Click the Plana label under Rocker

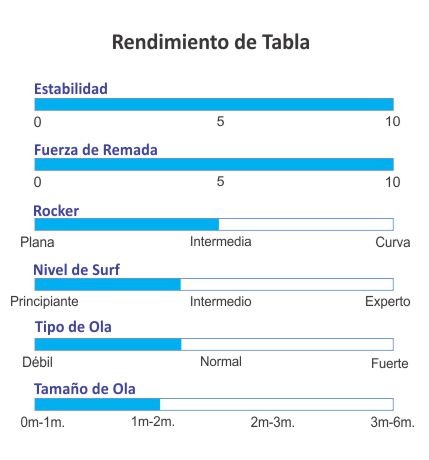pos(37,242)
